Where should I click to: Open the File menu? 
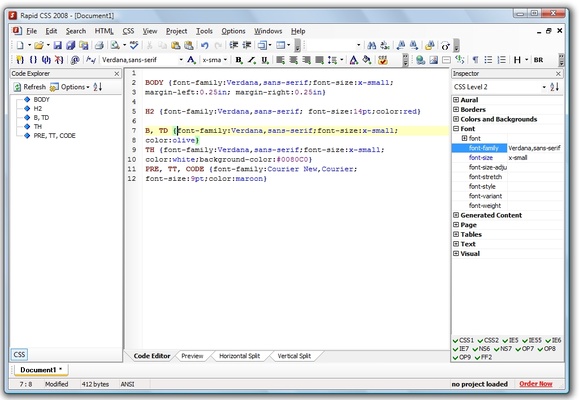pyautogui.click(x=32, y=31)
